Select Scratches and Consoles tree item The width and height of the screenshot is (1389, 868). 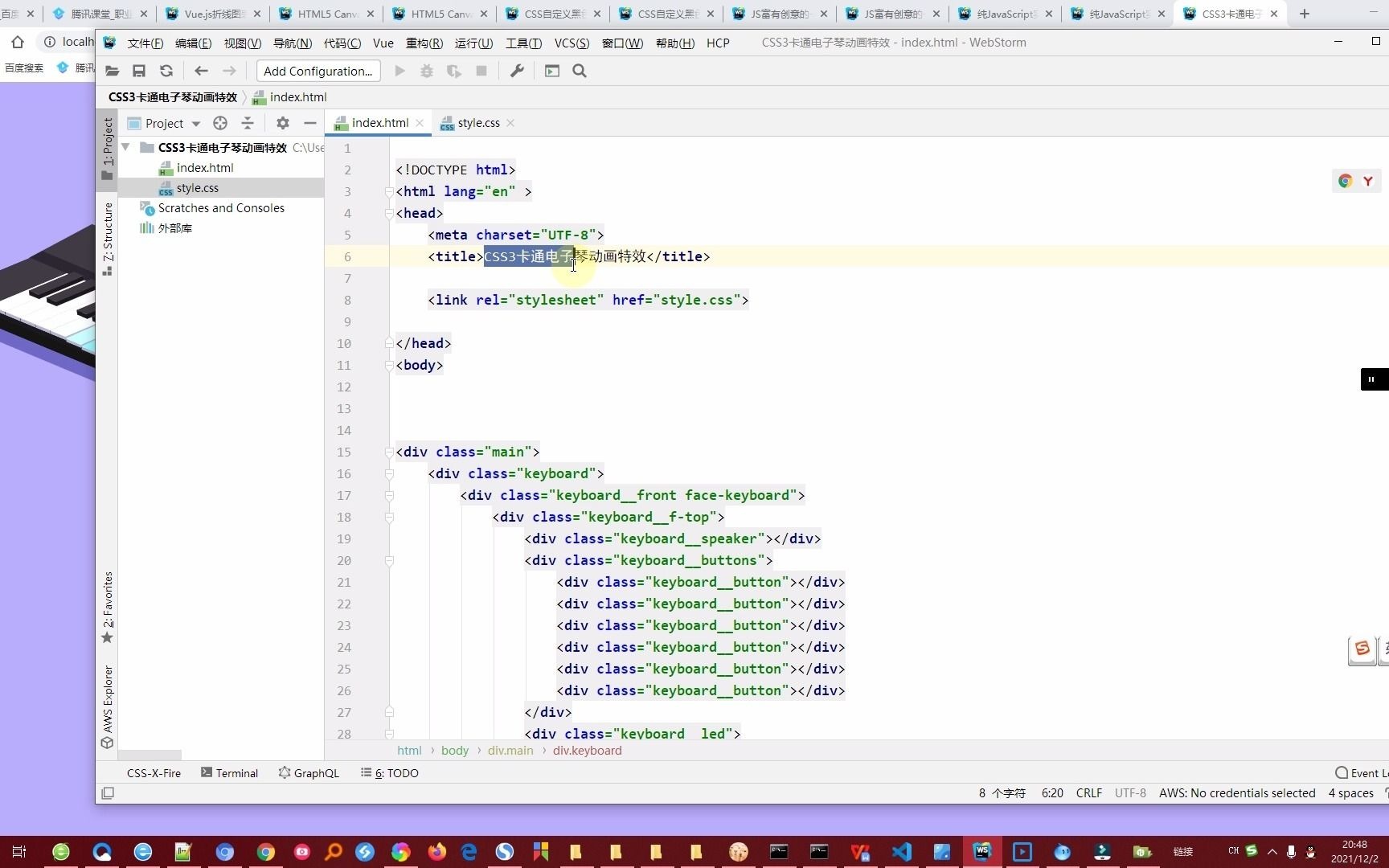[221, 208]
